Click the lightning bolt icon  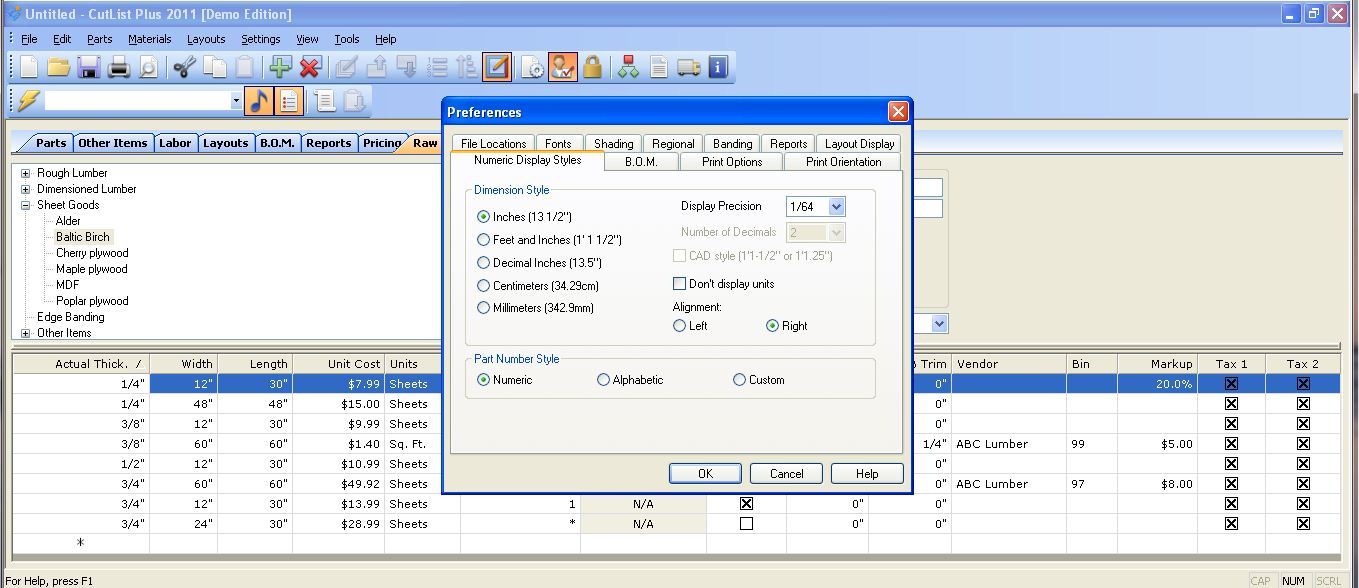(28, 100)
